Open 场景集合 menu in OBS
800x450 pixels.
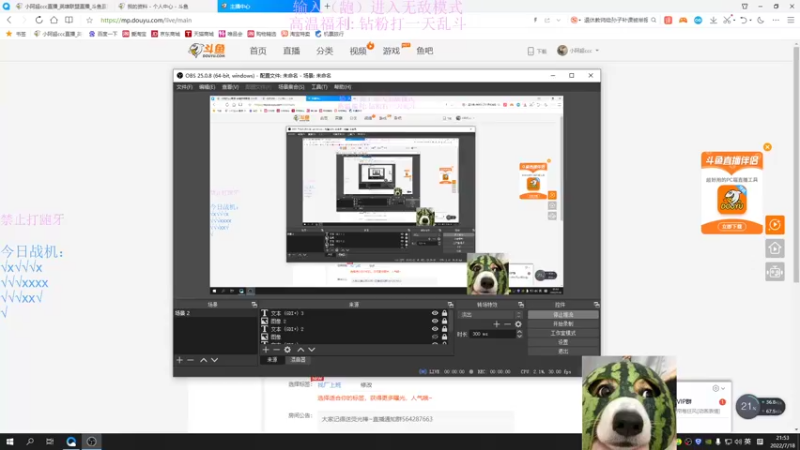pos(291,87)
